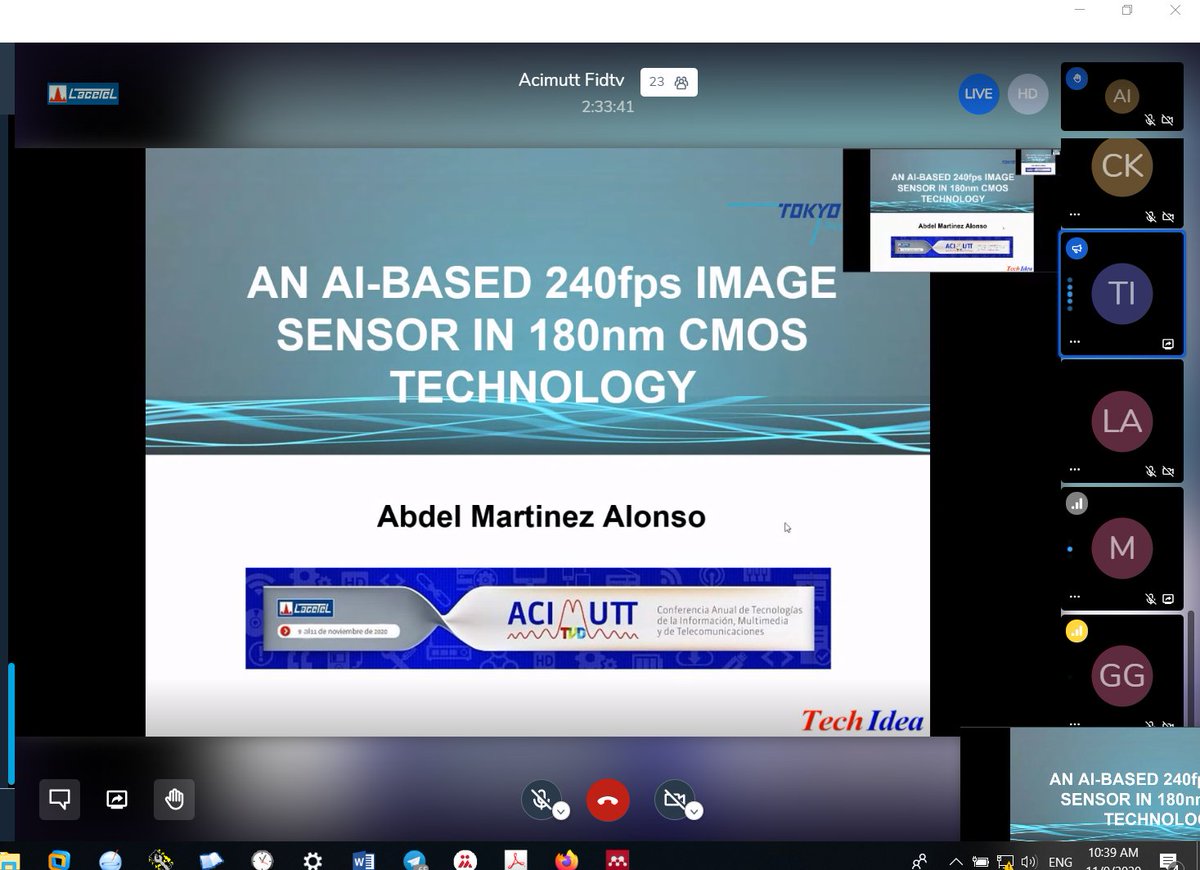The width and height of the screenshot is (1200, 870).
Task: Open more options for CK participant
Action: pyautogui.click(x=1075, y=215)
